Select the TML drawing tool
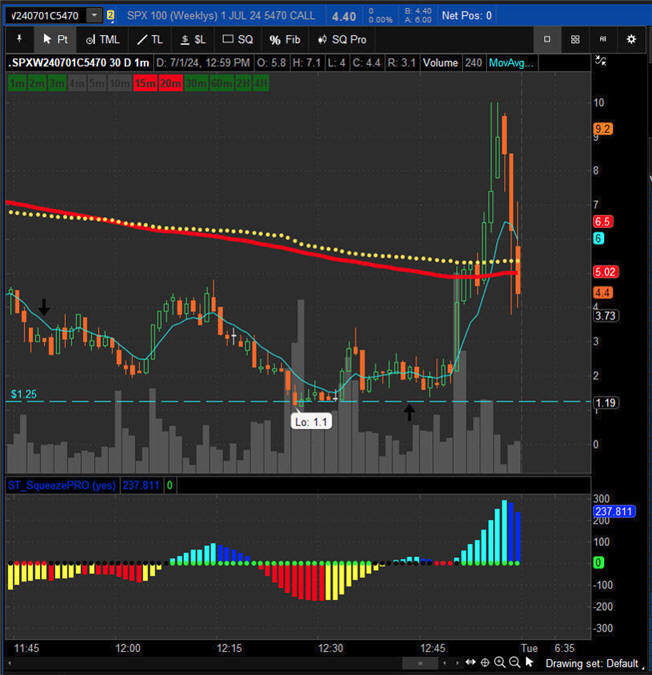The width and height of the screenshot is (652, 675). 102,40
